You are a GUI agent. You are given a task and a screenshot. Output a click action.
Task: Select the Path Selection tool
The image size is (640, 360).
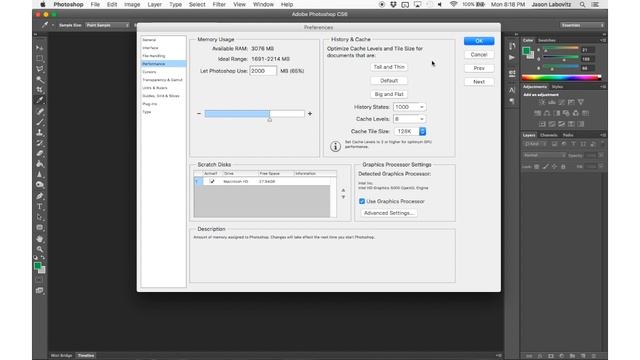40,217
